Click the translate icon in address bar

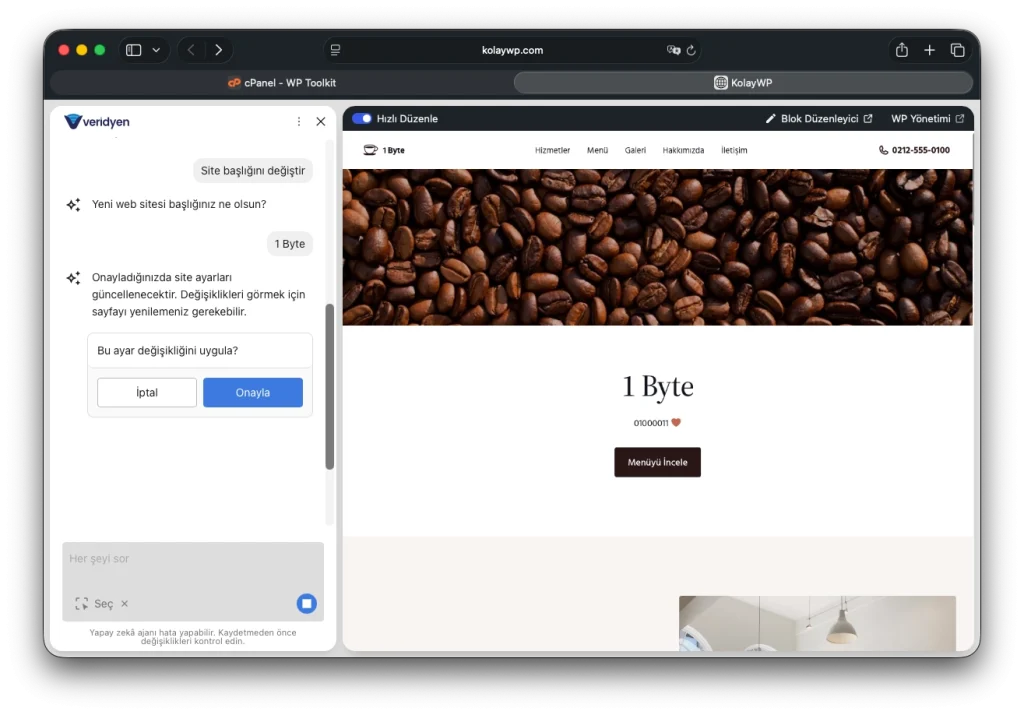coord(673,50)
